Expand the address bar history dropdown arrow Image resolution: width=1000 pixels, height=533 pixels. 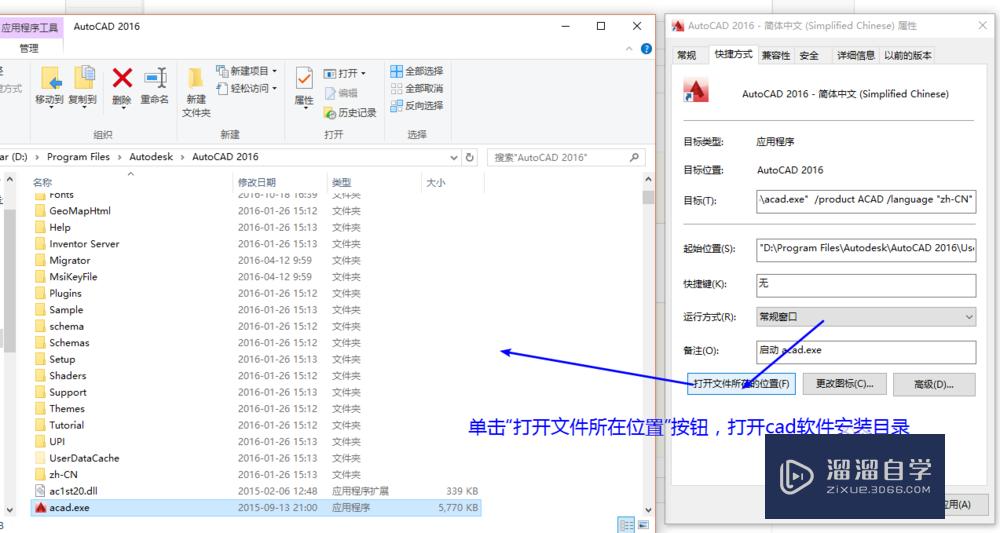coord(453,157)
